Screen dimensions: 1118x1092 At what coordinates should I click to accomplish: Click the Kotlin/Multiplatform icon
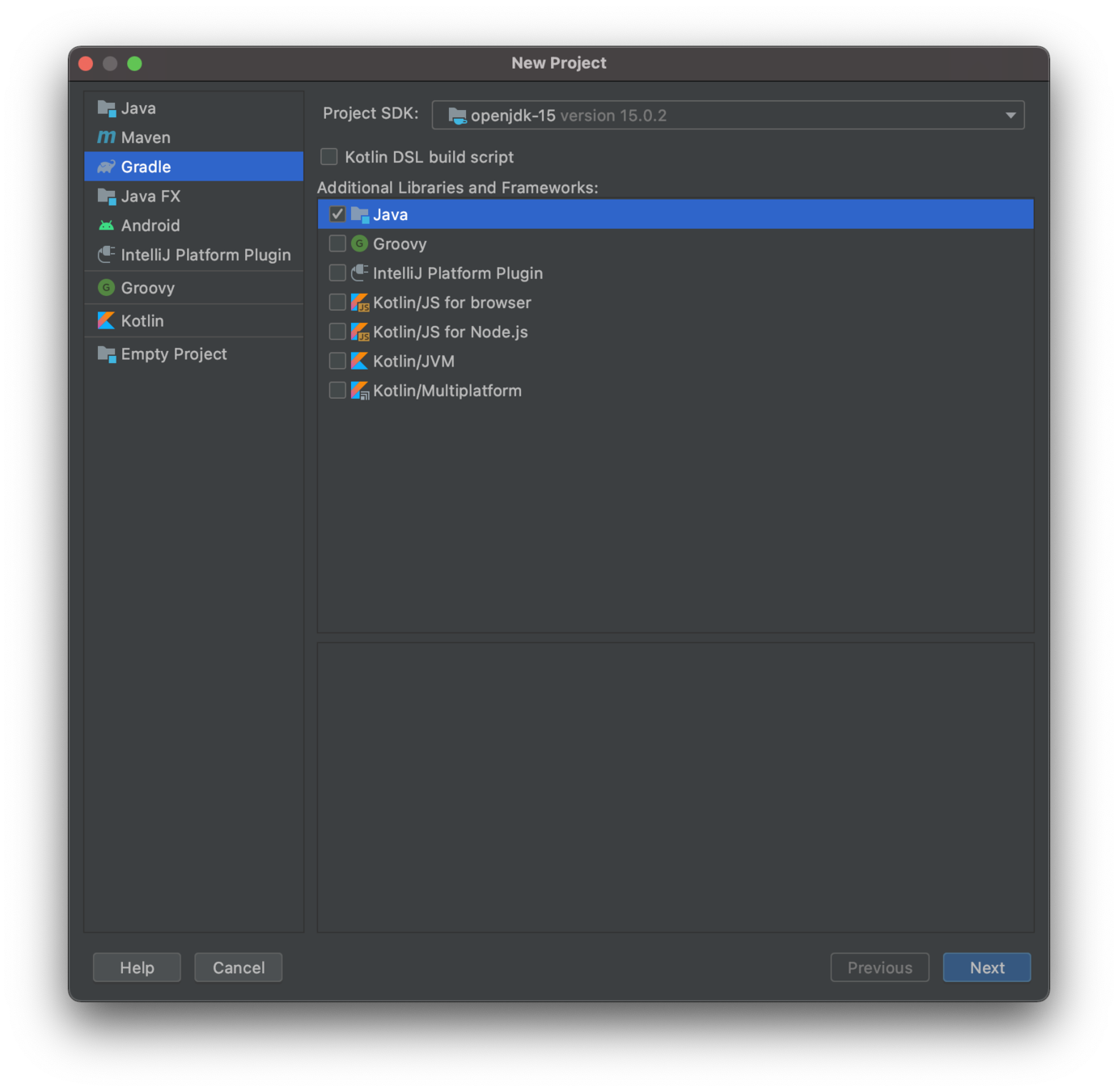[360, 391]
